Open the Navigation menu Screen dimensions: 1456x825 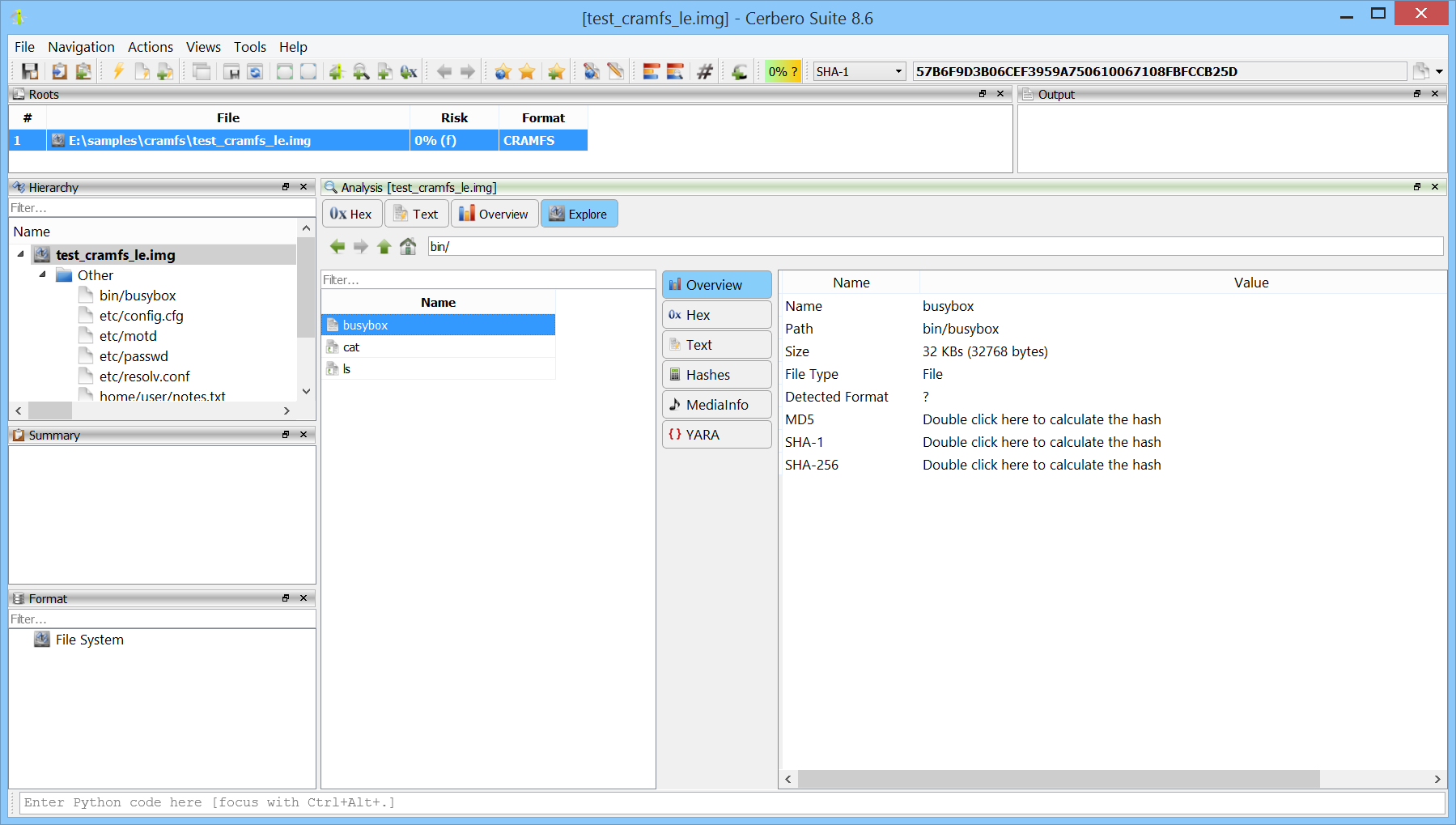pos(81,47)
